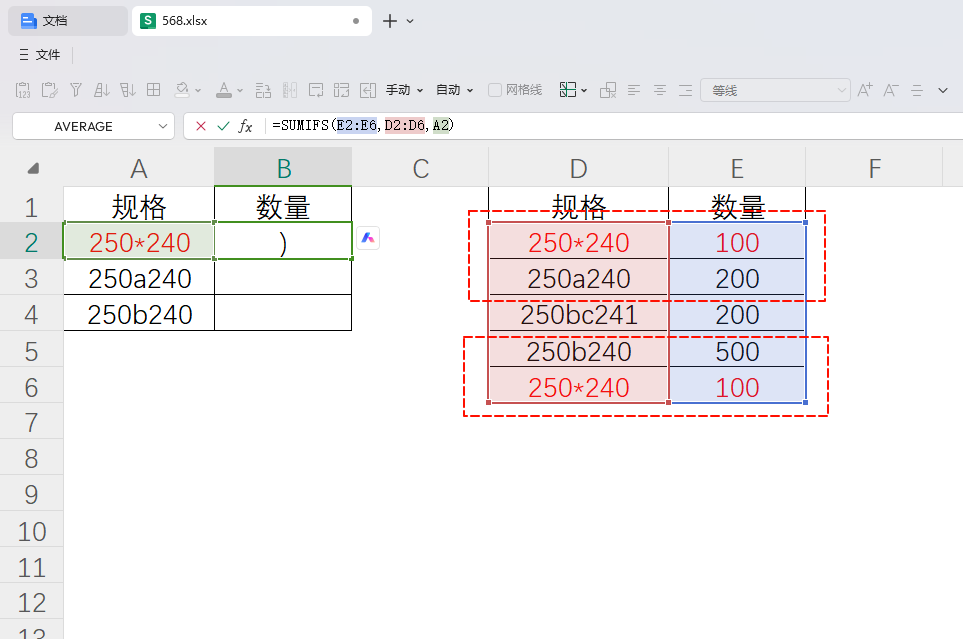Click the wrap text icon
The width and height of the screenshot is (963, 639).
(x=316, y=90)
